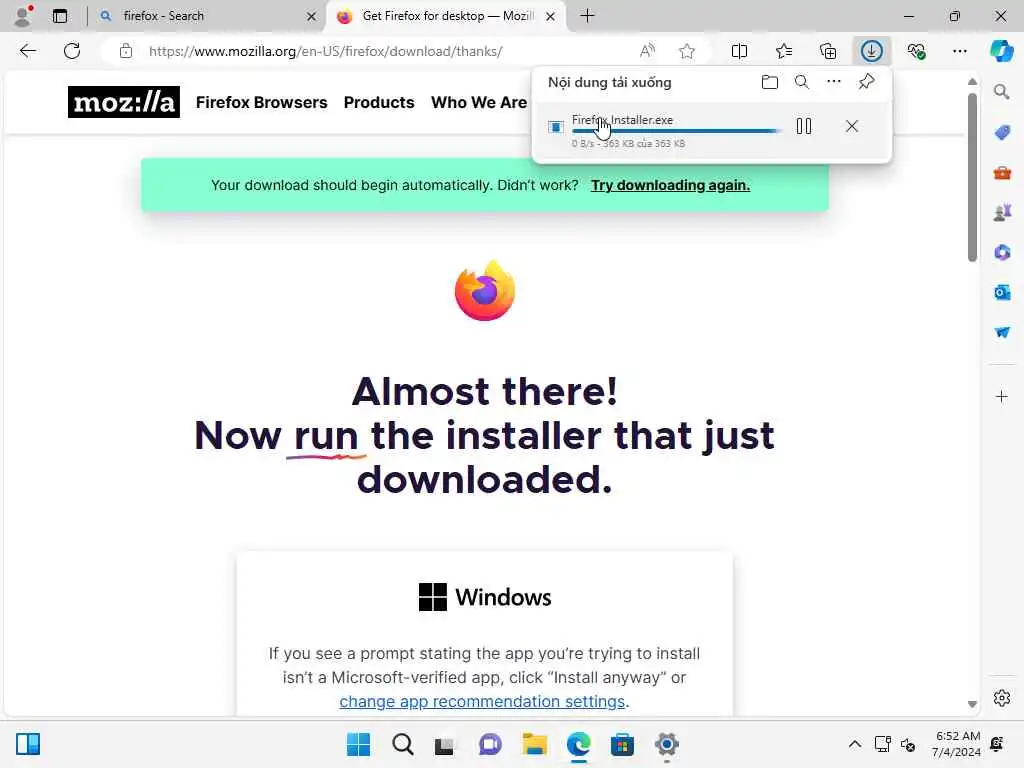
Task: Open more options in downloads panel
Action: (834, 82)
